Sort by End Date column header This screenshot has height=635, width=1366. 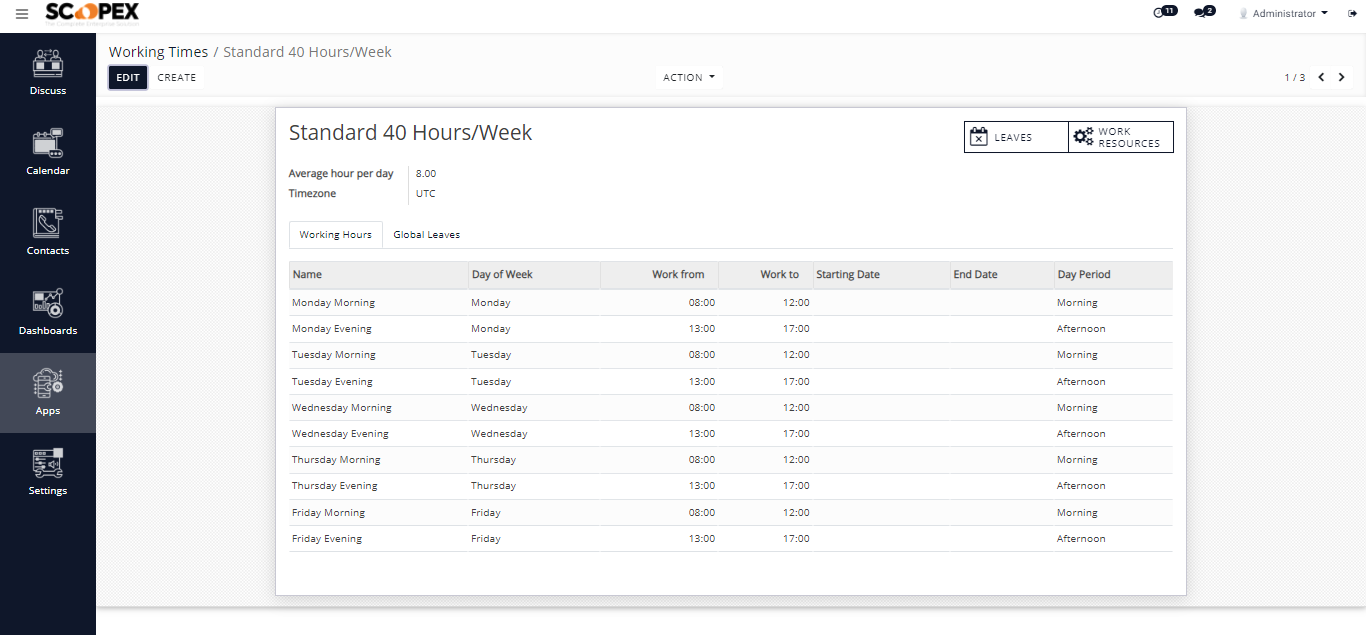pos(1002,274)
